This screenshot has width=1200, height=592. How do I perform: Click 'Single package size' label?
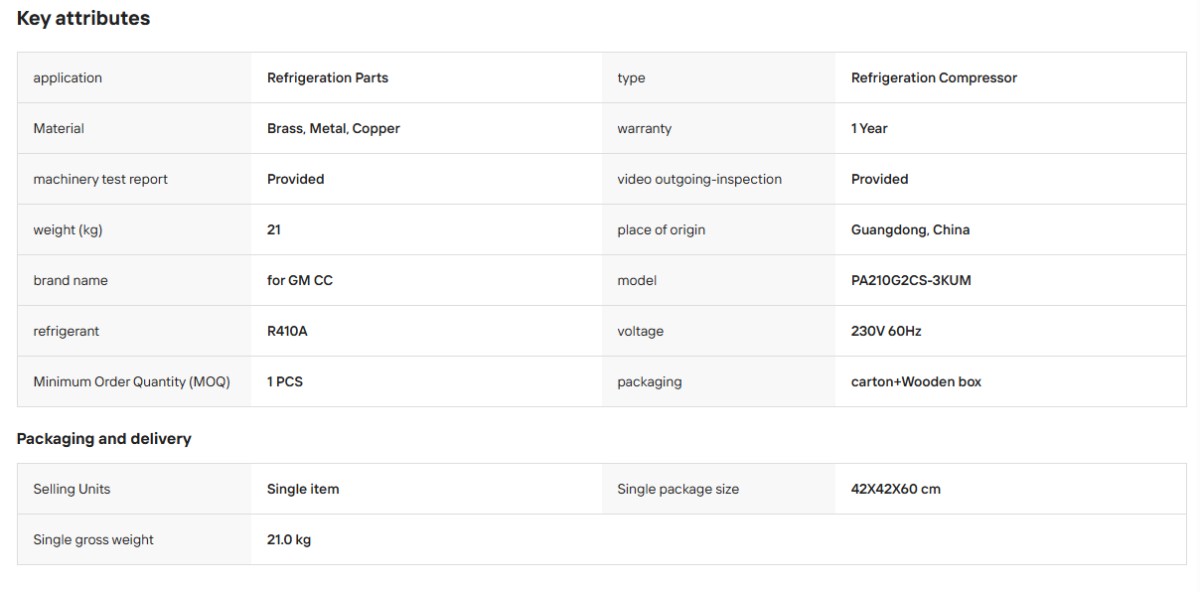click(x=678, y=489)
